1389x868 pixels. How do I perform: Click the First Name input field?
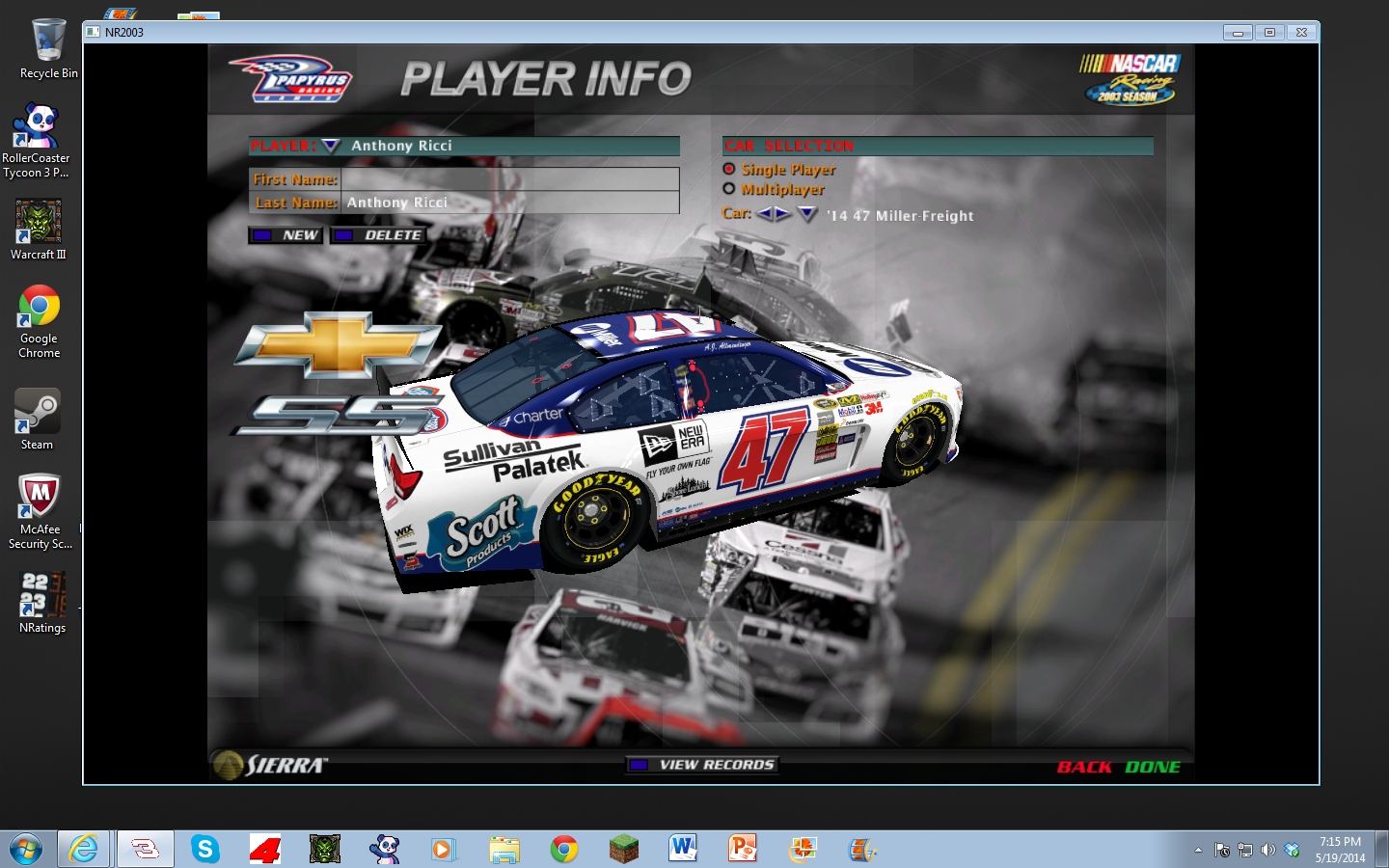pyautogui.click(x=510, y=179)
